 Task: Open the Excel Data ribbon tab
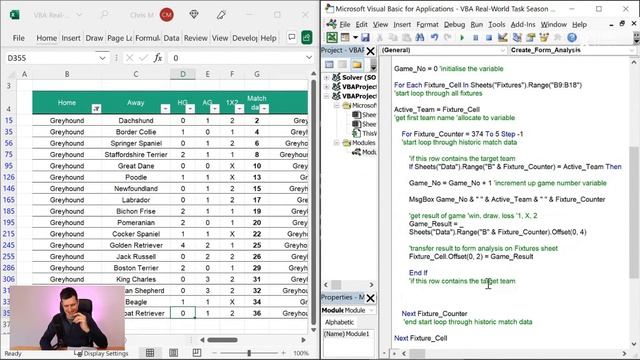click(x=171, y=38)
